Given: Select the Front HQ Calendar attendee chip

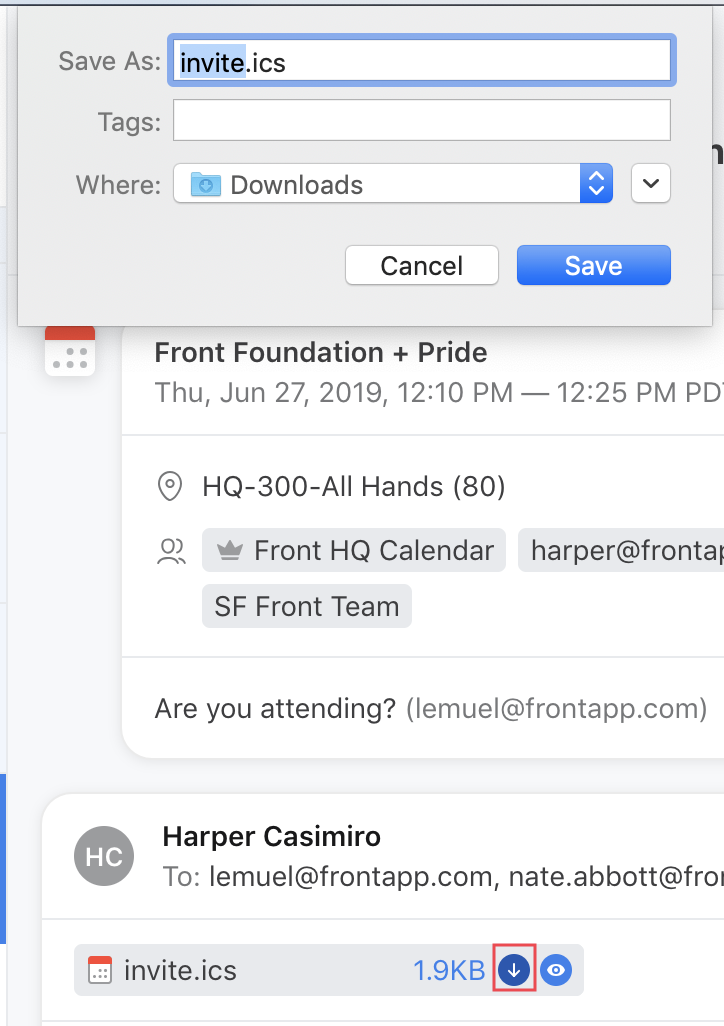Looking at the screenshot, I should 354,550.
